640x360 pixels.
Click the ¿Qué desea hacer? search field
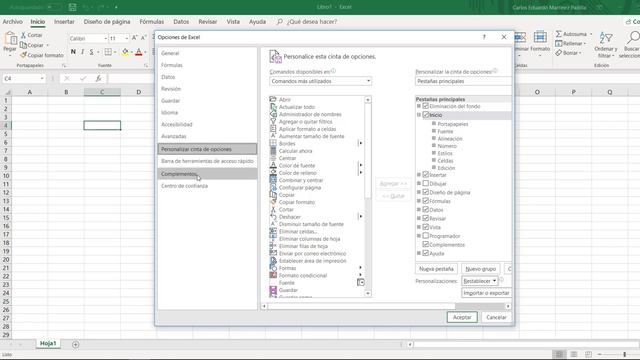coord(312,22)
